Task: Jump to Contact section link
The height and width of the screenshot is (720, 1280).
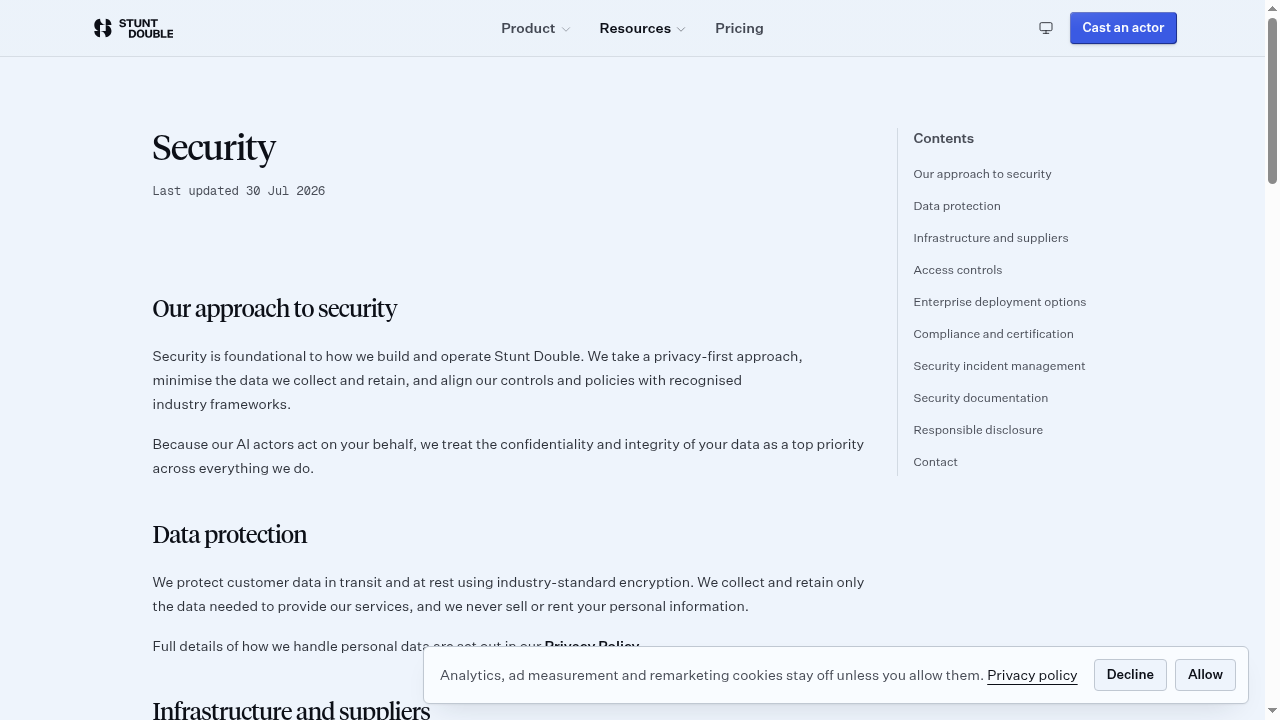Action: tap(935, 462)
